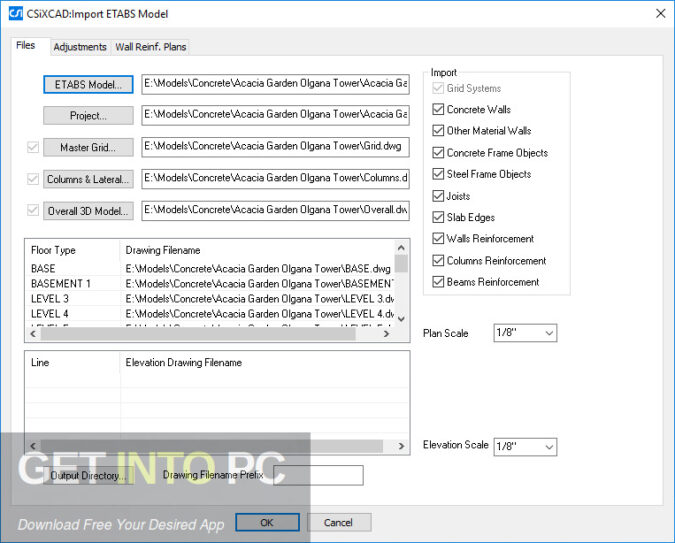
Task: Toggle the Master Grid checkbox
Action: 33,147
